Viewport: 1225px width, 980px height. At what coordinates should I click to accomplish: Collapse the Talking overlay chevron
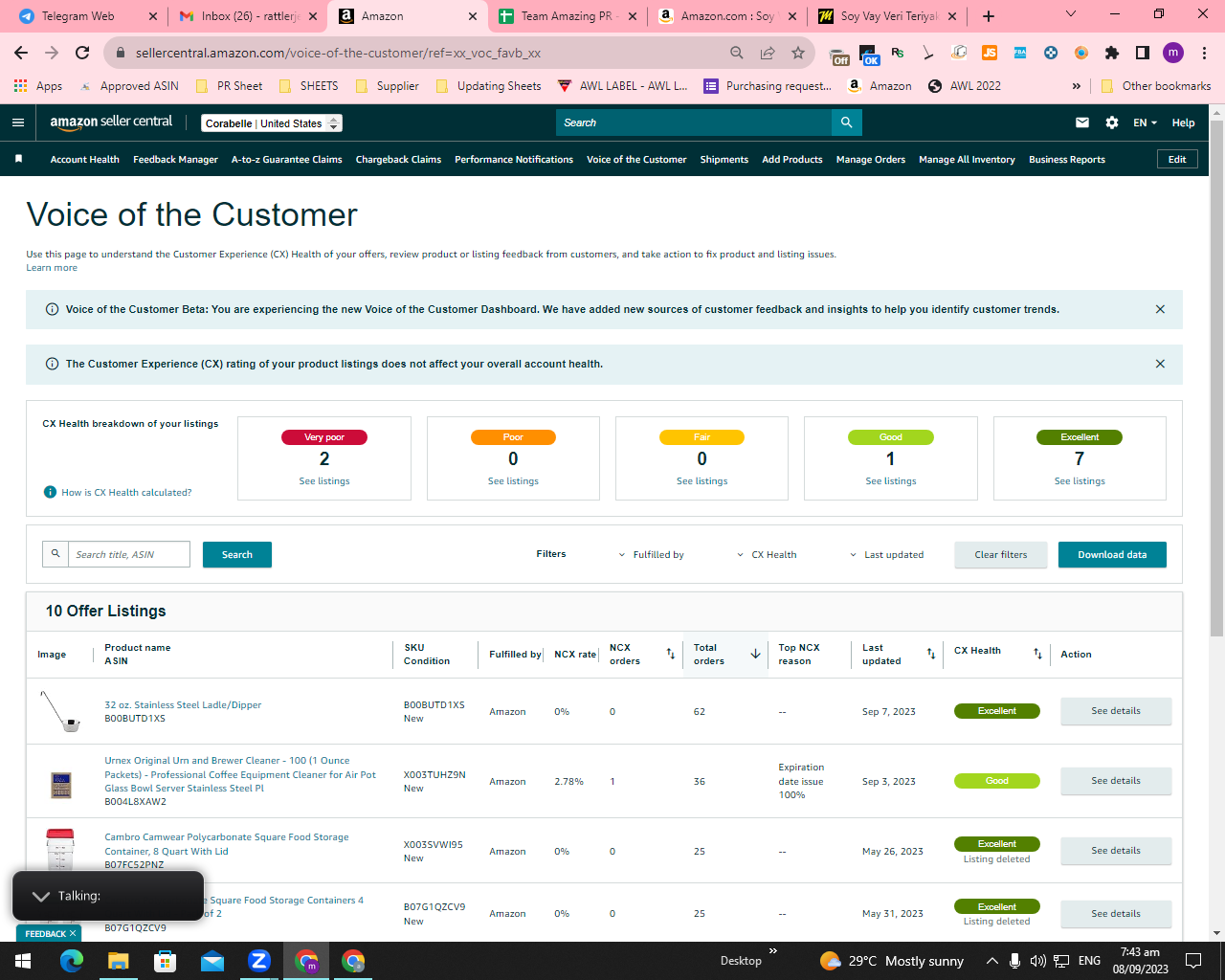coord(40,896)
